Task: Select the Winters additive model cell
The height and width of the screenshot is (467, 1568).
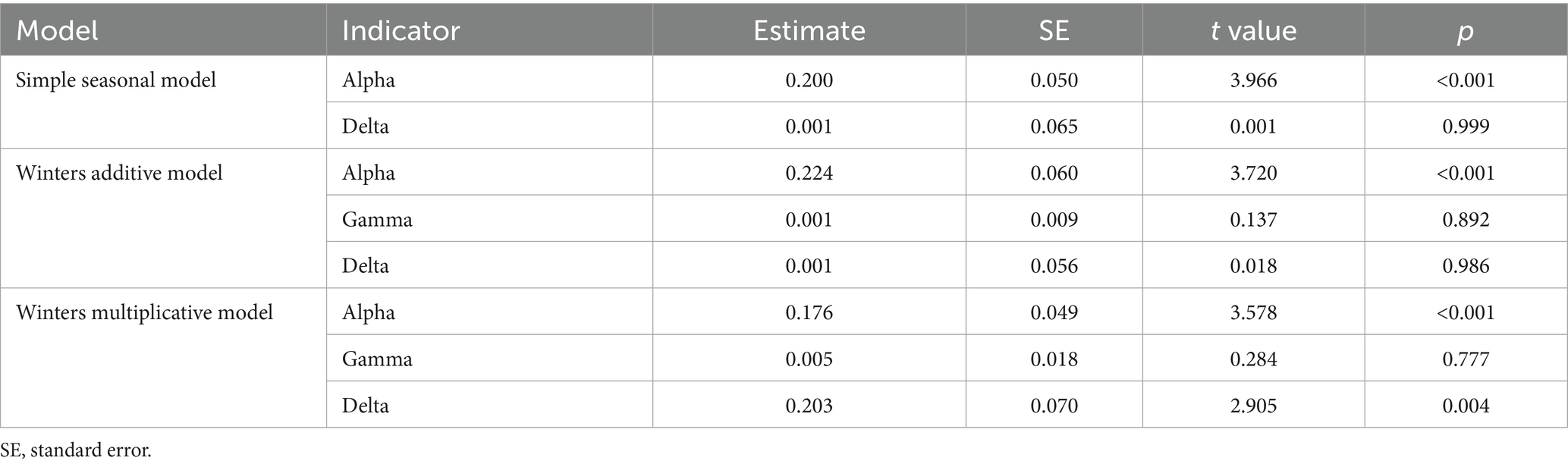Action: click(119, 173)
